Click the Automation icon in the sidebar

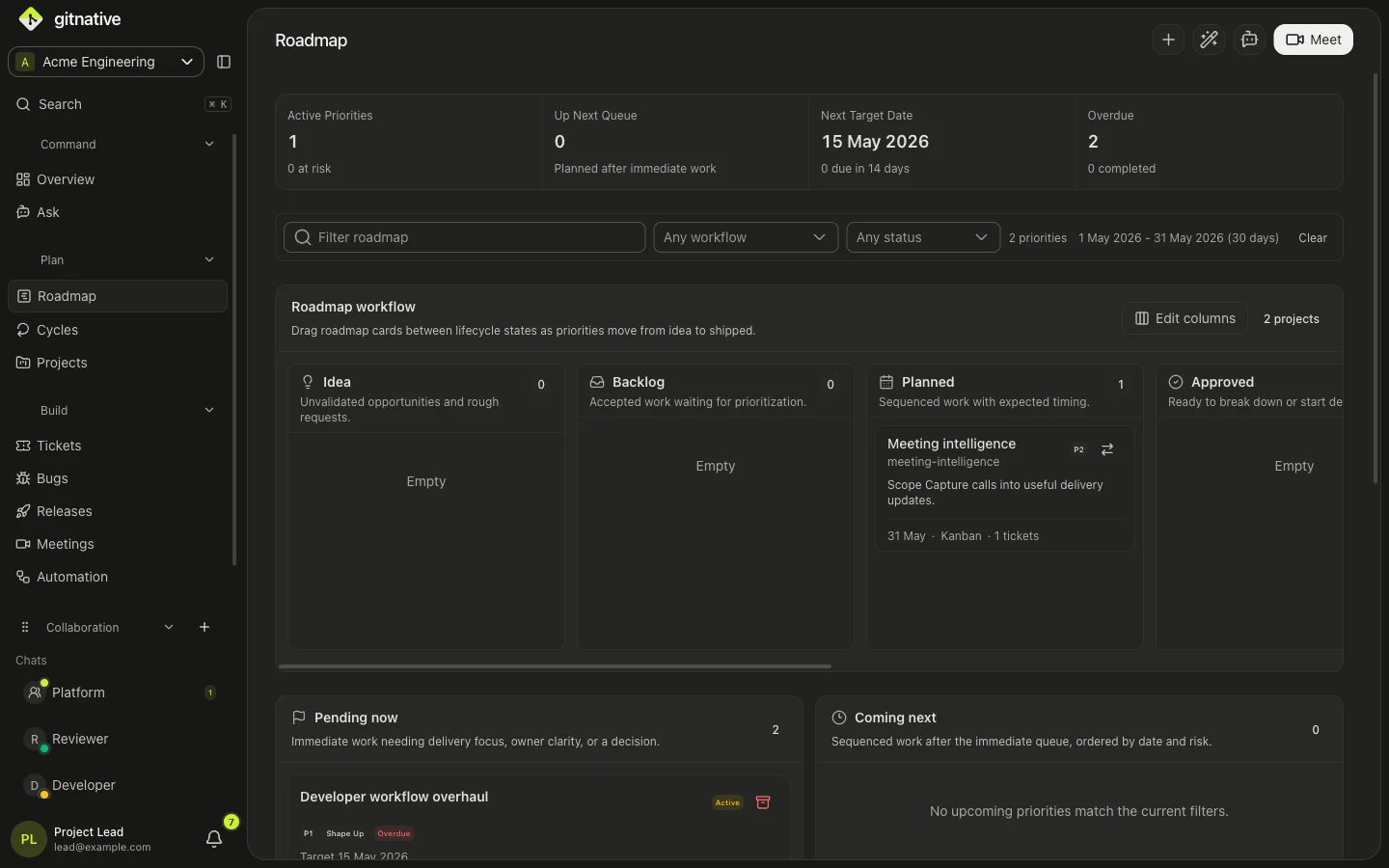(23, 577)
